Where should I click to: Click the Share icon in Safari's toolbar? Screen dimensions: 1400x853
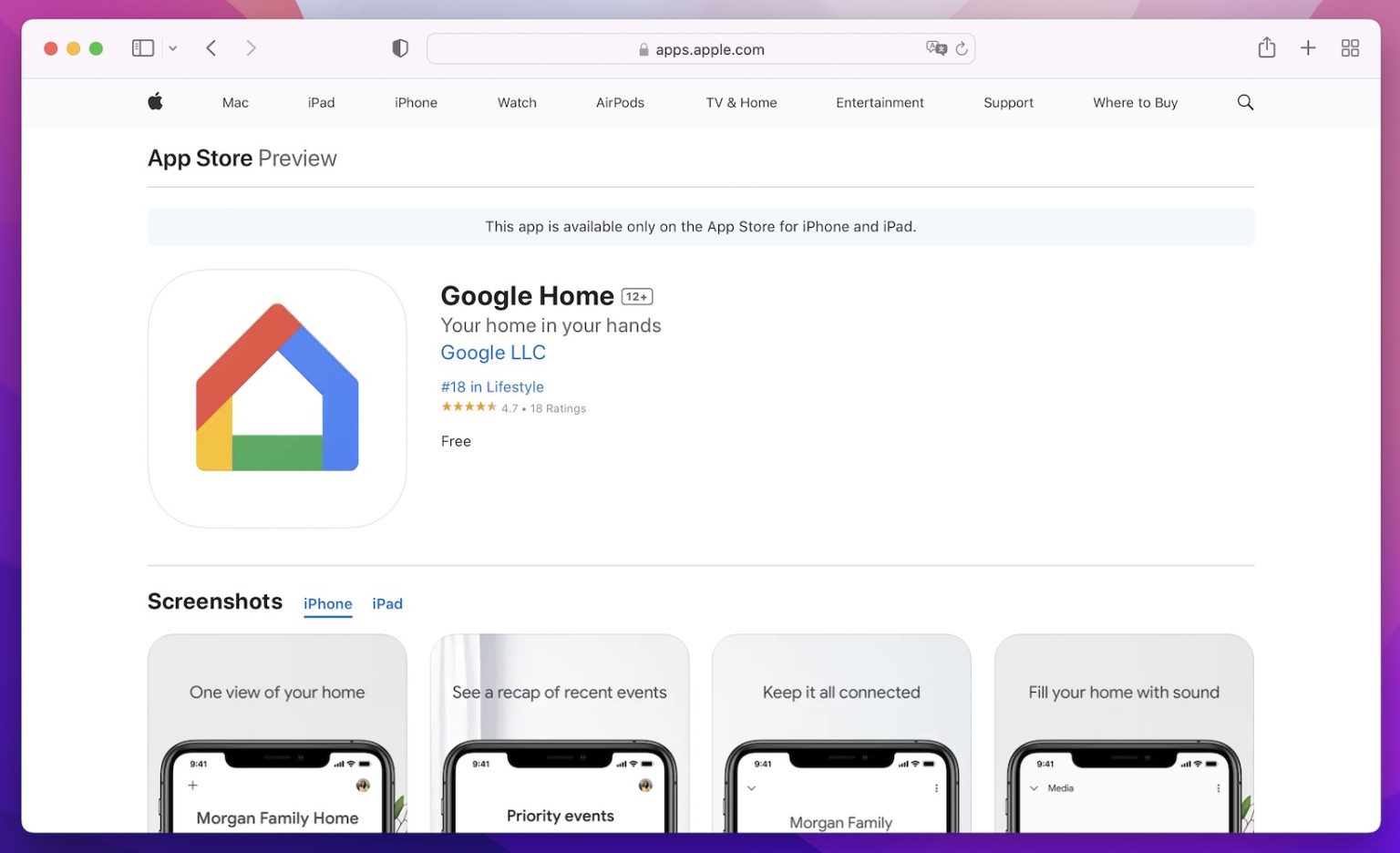coord(1266,47)
